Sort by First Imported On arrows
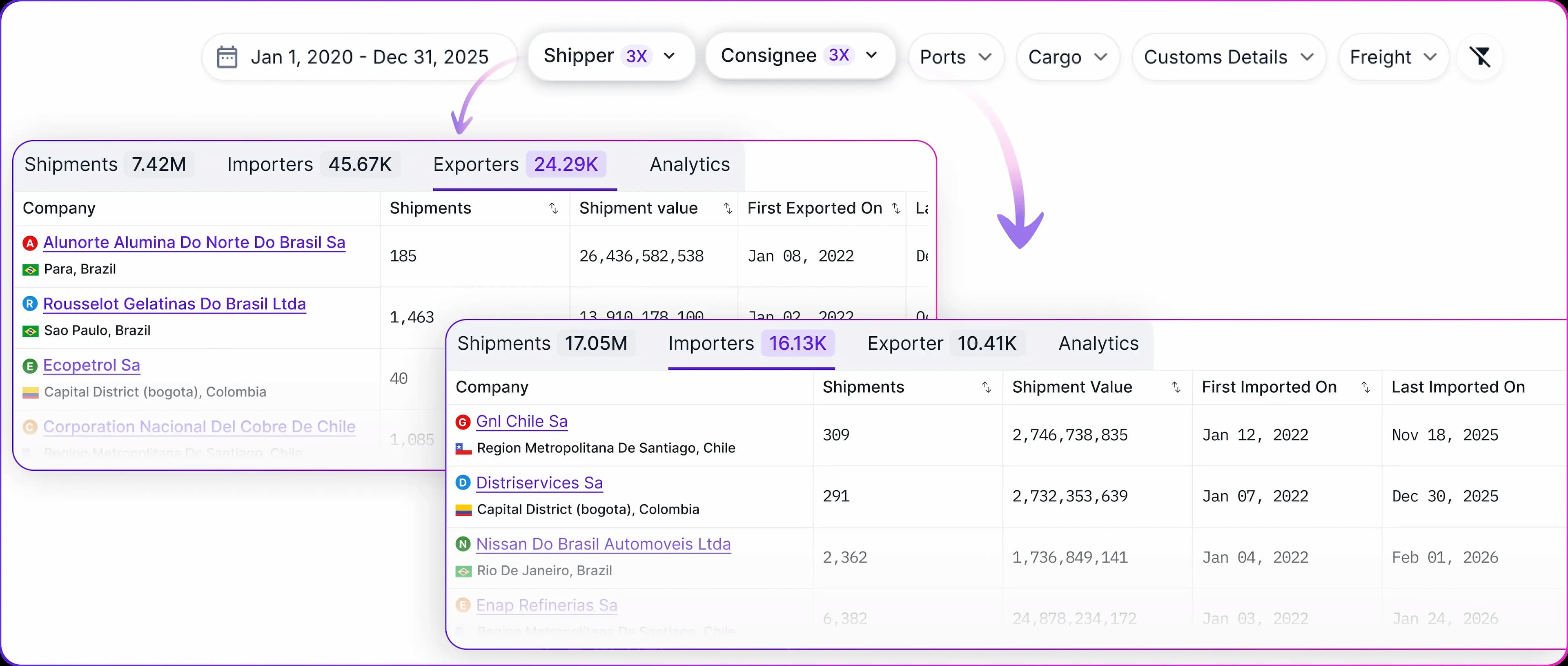Screen dimensions: 1568x666 point(1365,387)
